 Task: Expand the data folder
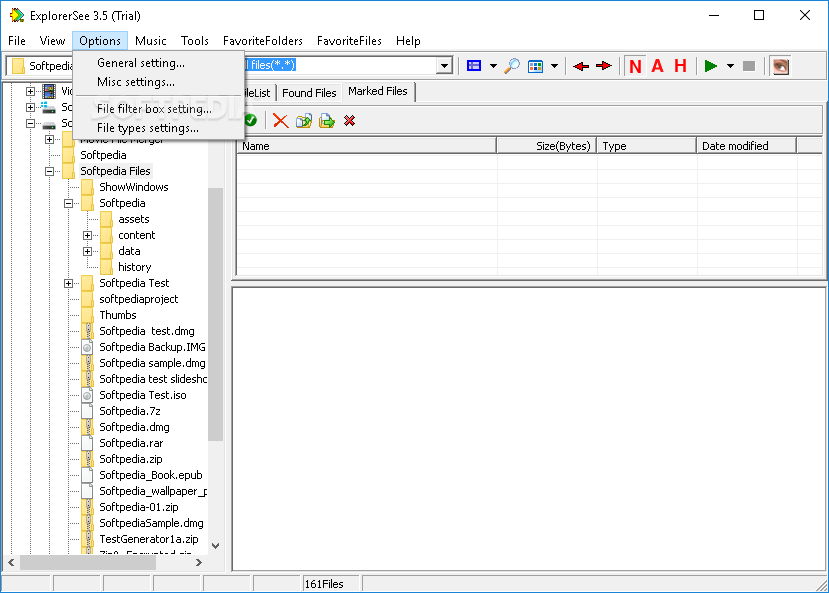click(x=87, y=252)
